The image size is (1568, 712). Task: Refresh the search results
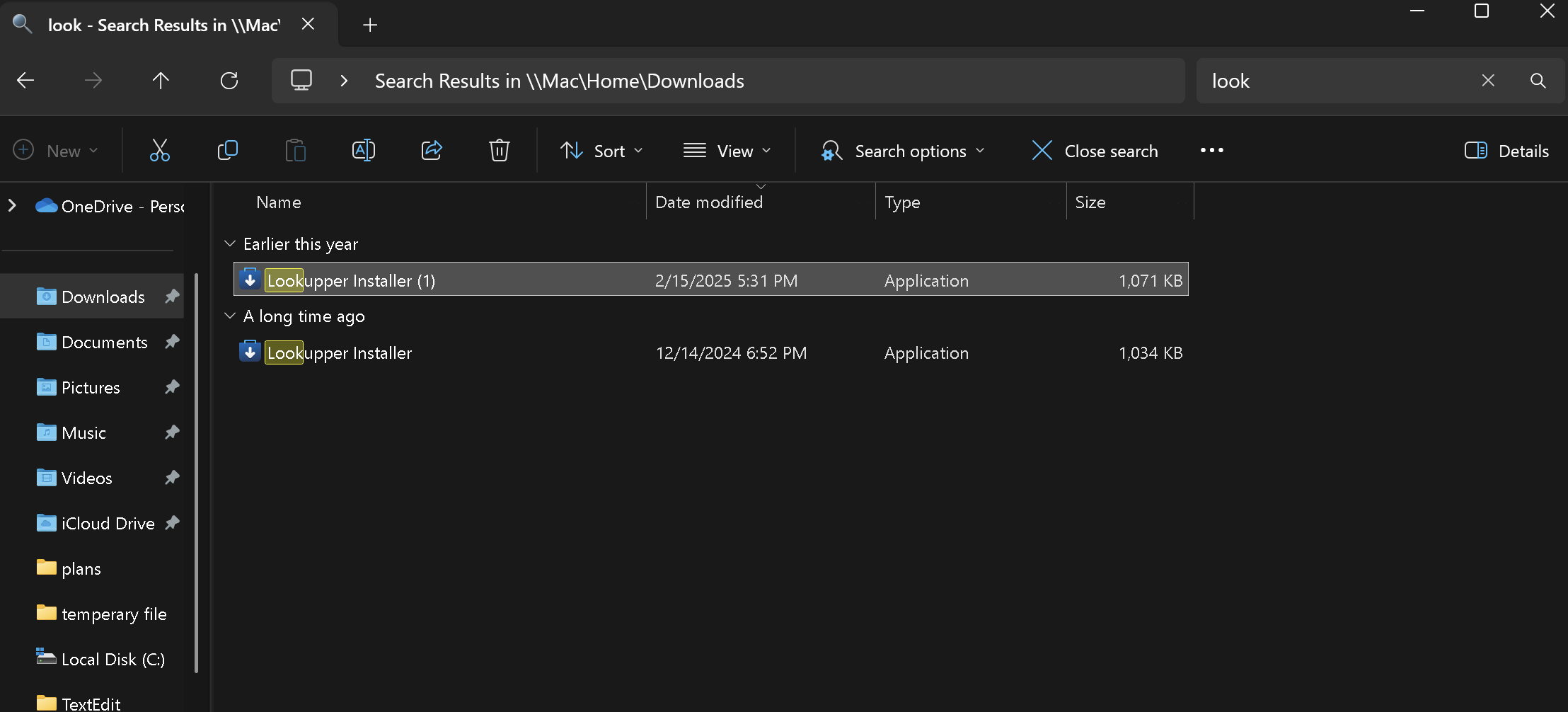point(229,81)
